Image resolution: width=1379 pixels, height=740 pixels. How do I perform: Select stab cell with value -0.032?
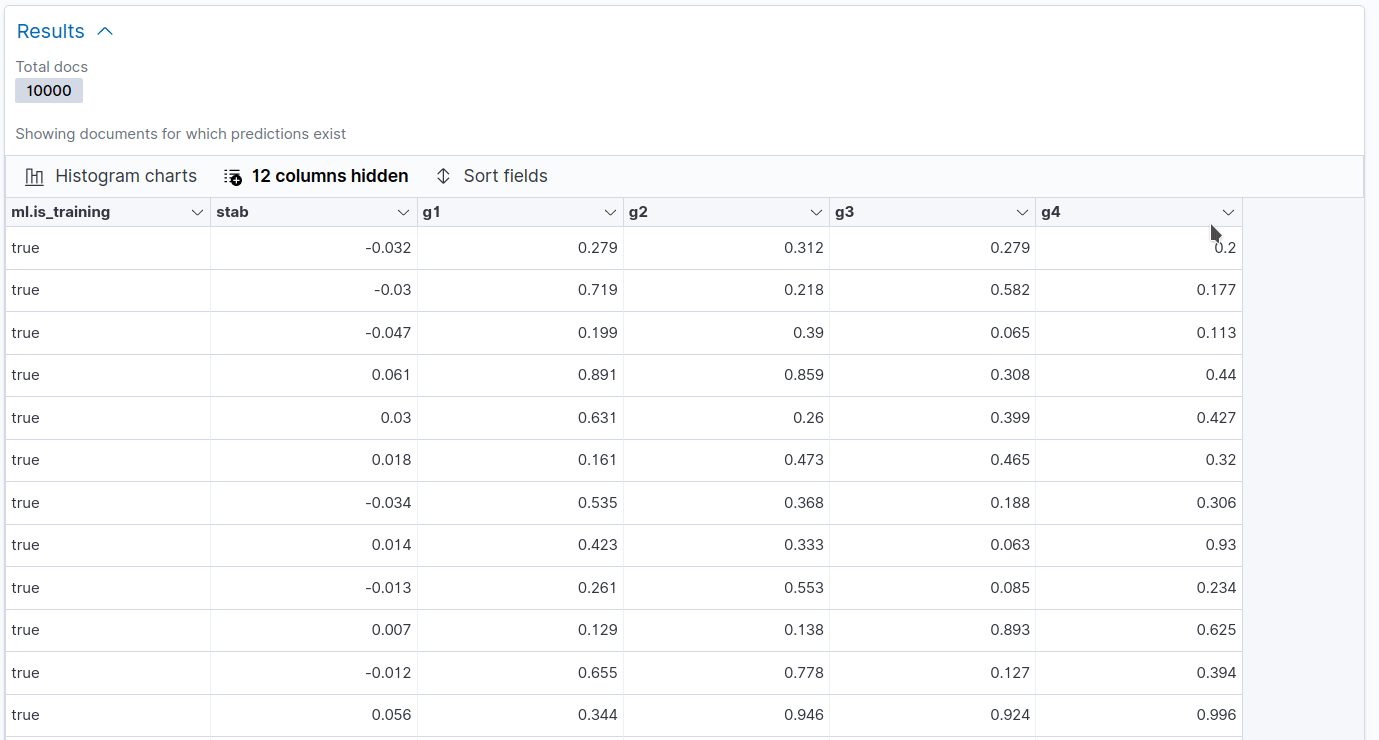(x=314, y=248)
